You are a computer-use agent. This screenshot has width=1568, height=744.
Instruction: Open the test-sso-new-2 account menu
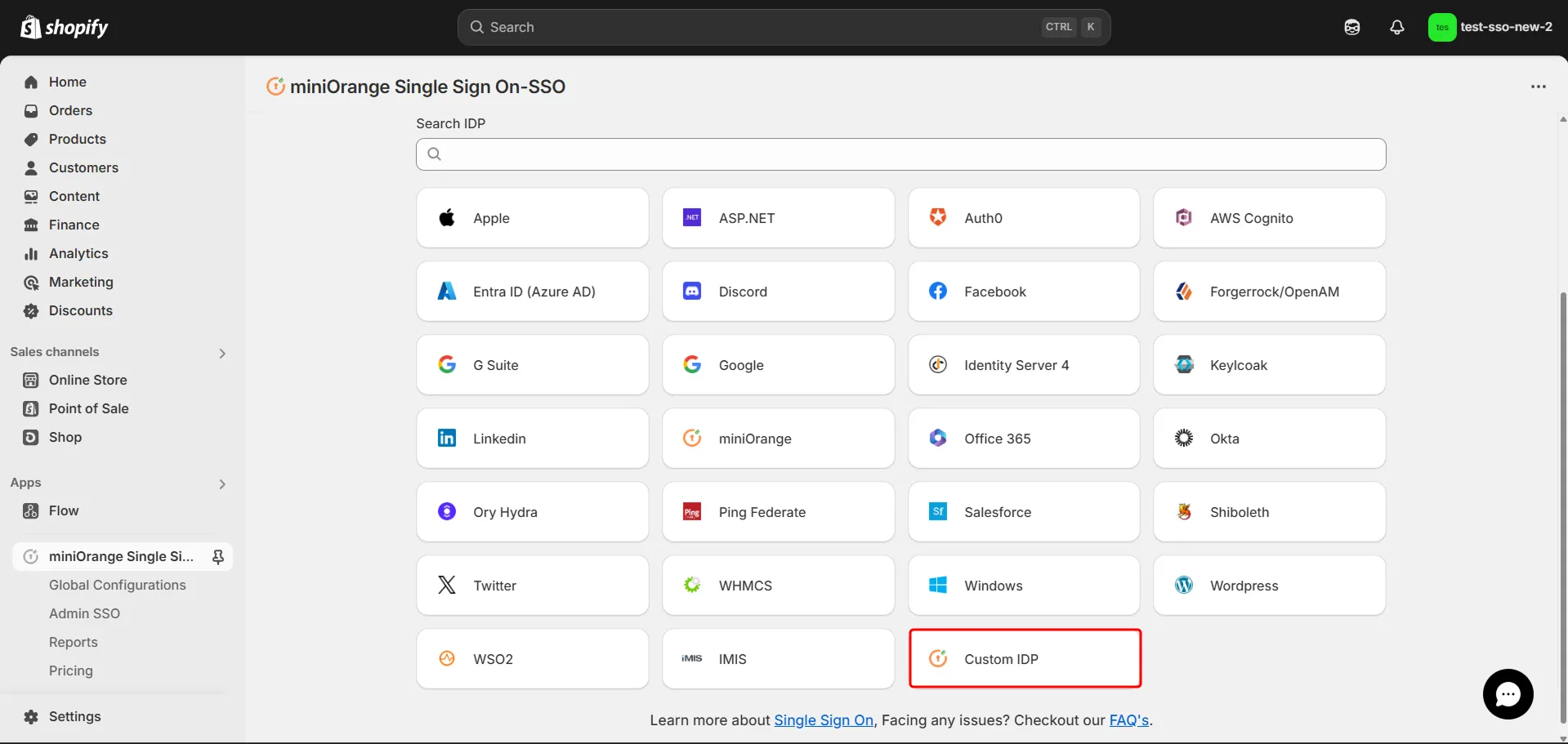[x=1490, y=27]
